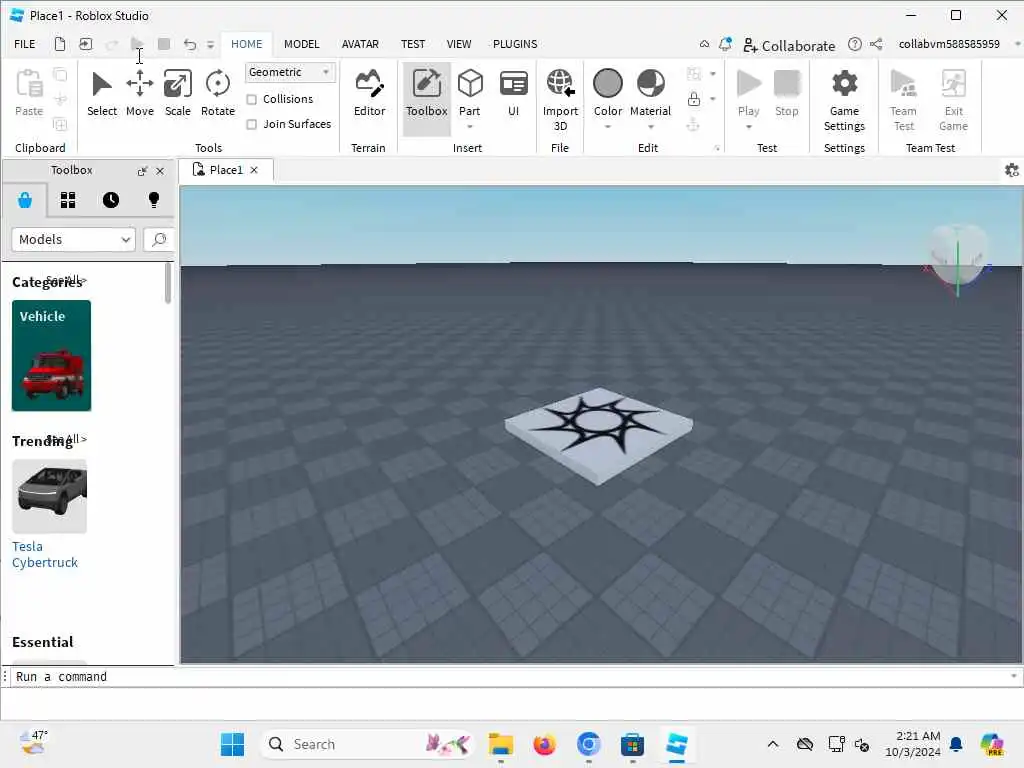
Task: Expand the Play dropdown arrow
Action: (748, 127)
